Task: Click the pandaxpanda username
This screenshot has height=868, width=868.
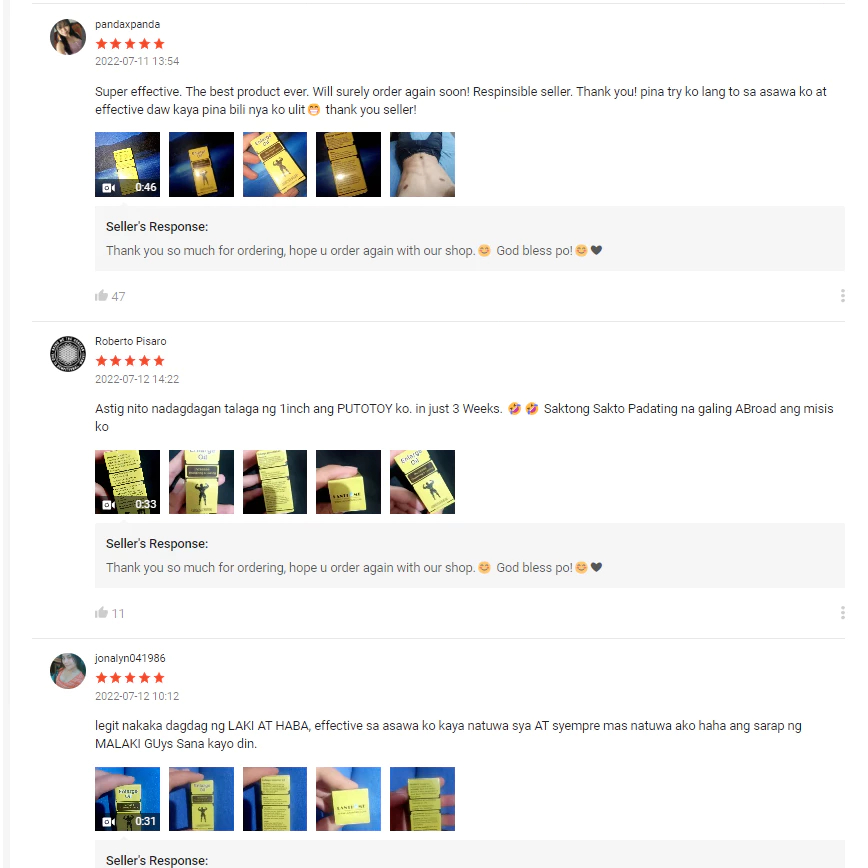Action: coord(127,24)
